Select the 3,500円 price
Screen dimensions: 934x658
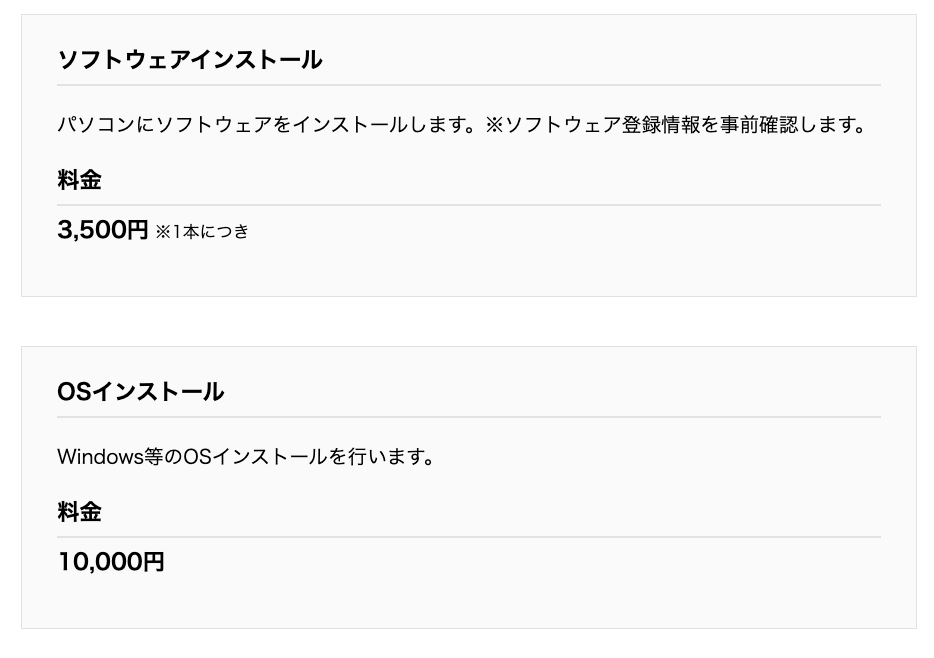click(103, 231)
